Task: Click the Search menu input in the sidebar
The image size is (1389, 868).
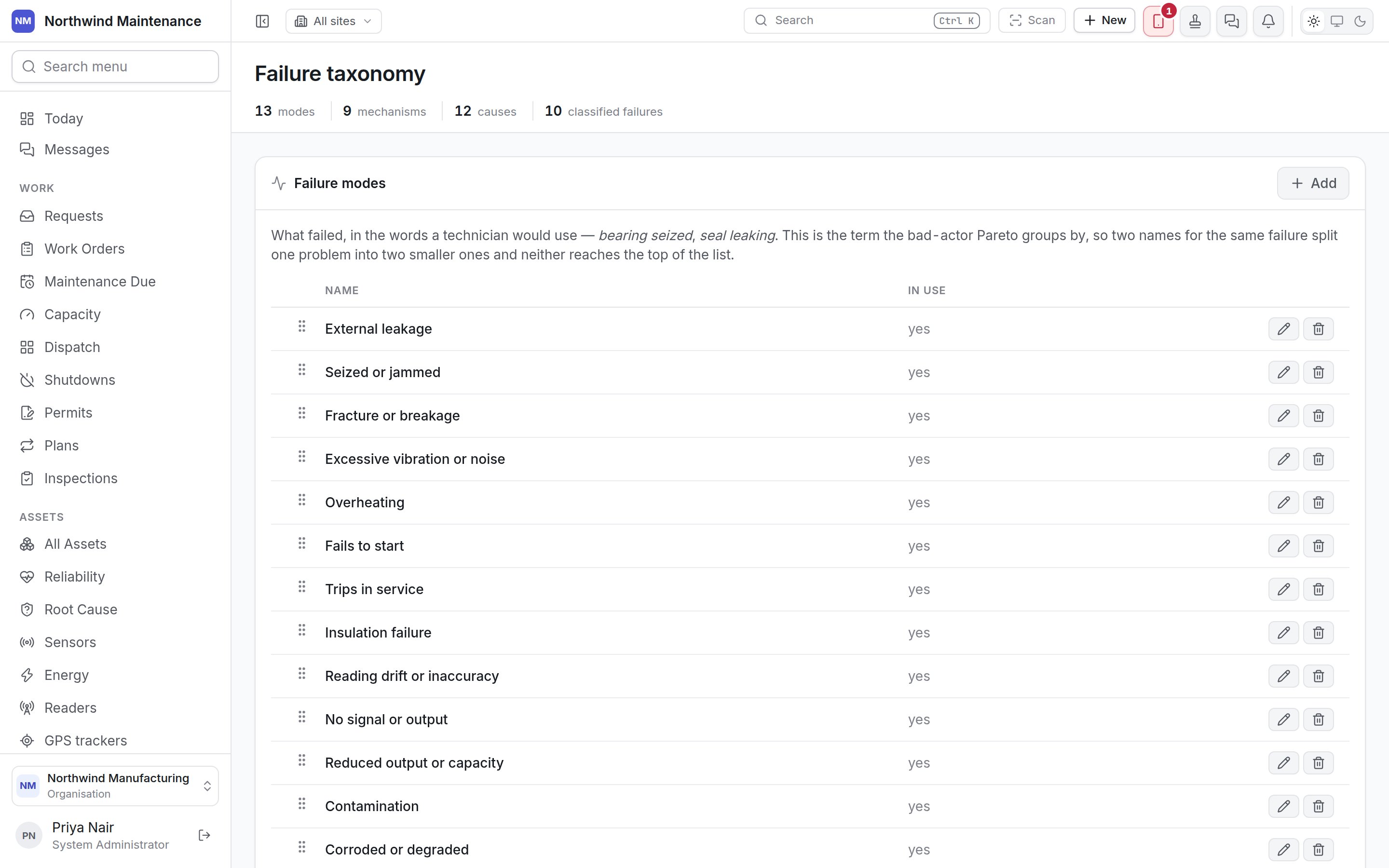Action: pyautogui.click(x=115, y=67)
